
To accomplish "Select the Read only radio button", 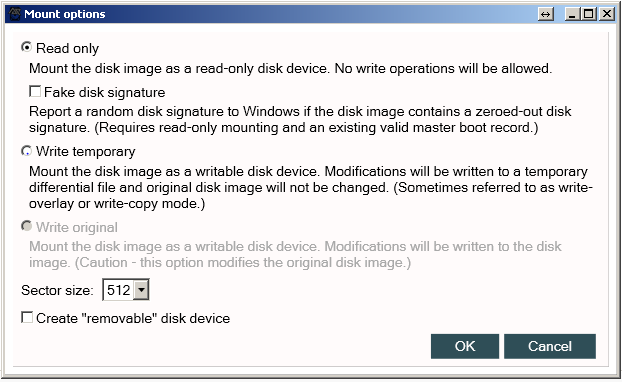I will [26, 48].
